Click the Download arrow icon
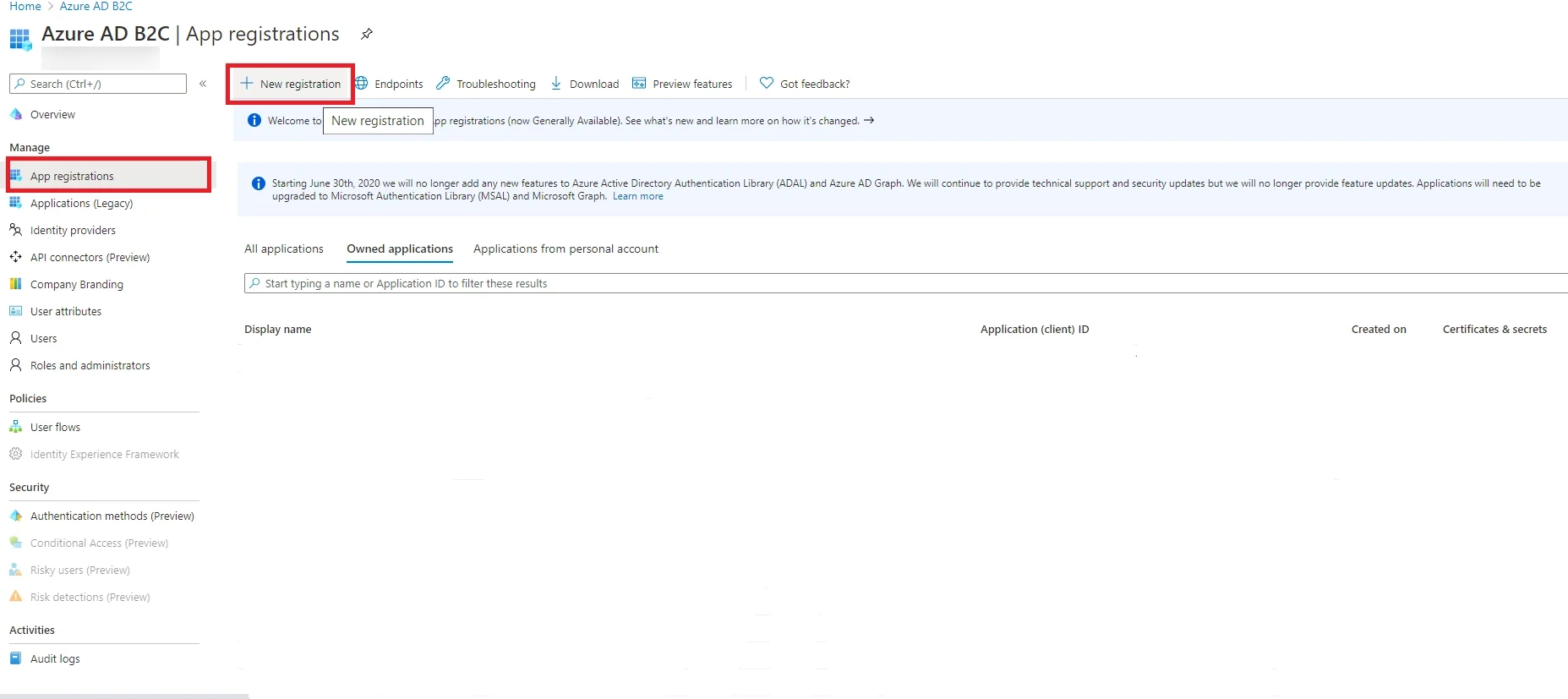 (x=556, y=83)
